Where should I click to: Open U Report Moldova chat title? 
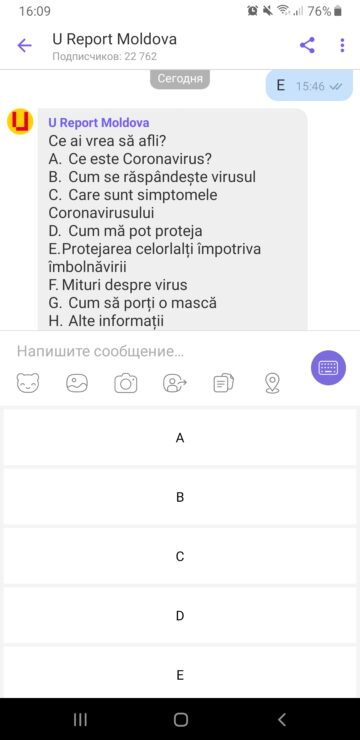coord(115,39)
